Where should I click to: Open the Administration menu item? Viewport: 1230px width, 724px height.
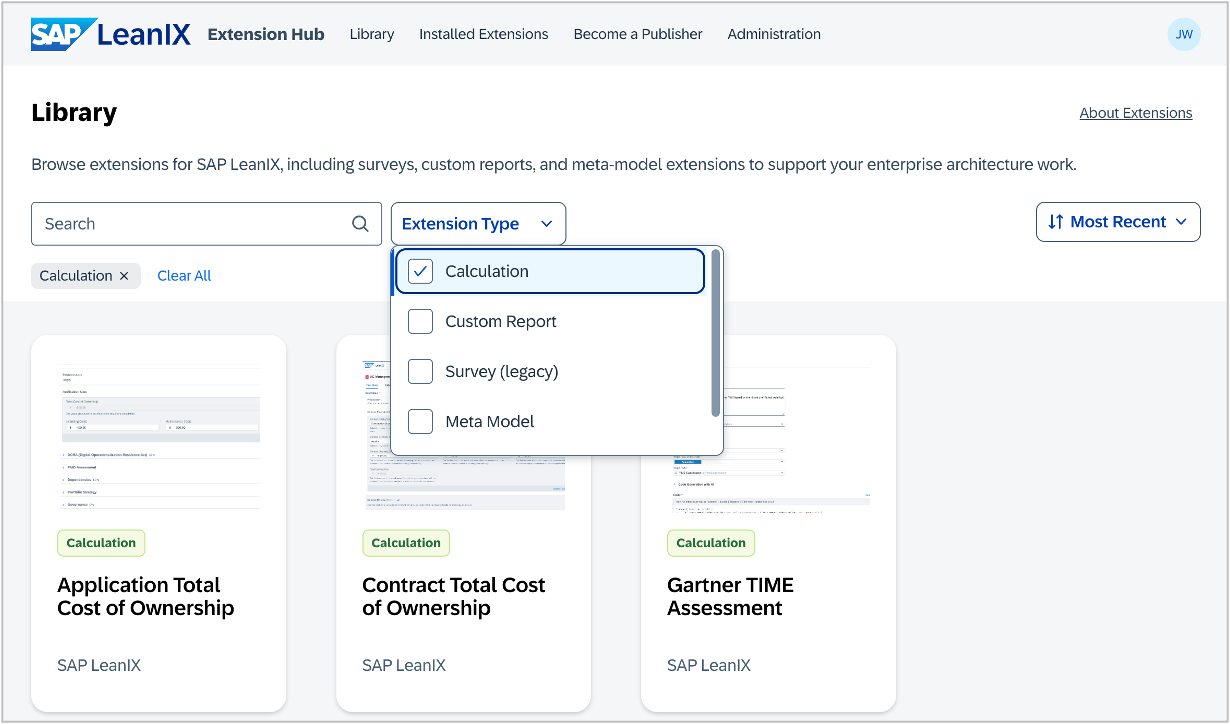coord(774,34)
